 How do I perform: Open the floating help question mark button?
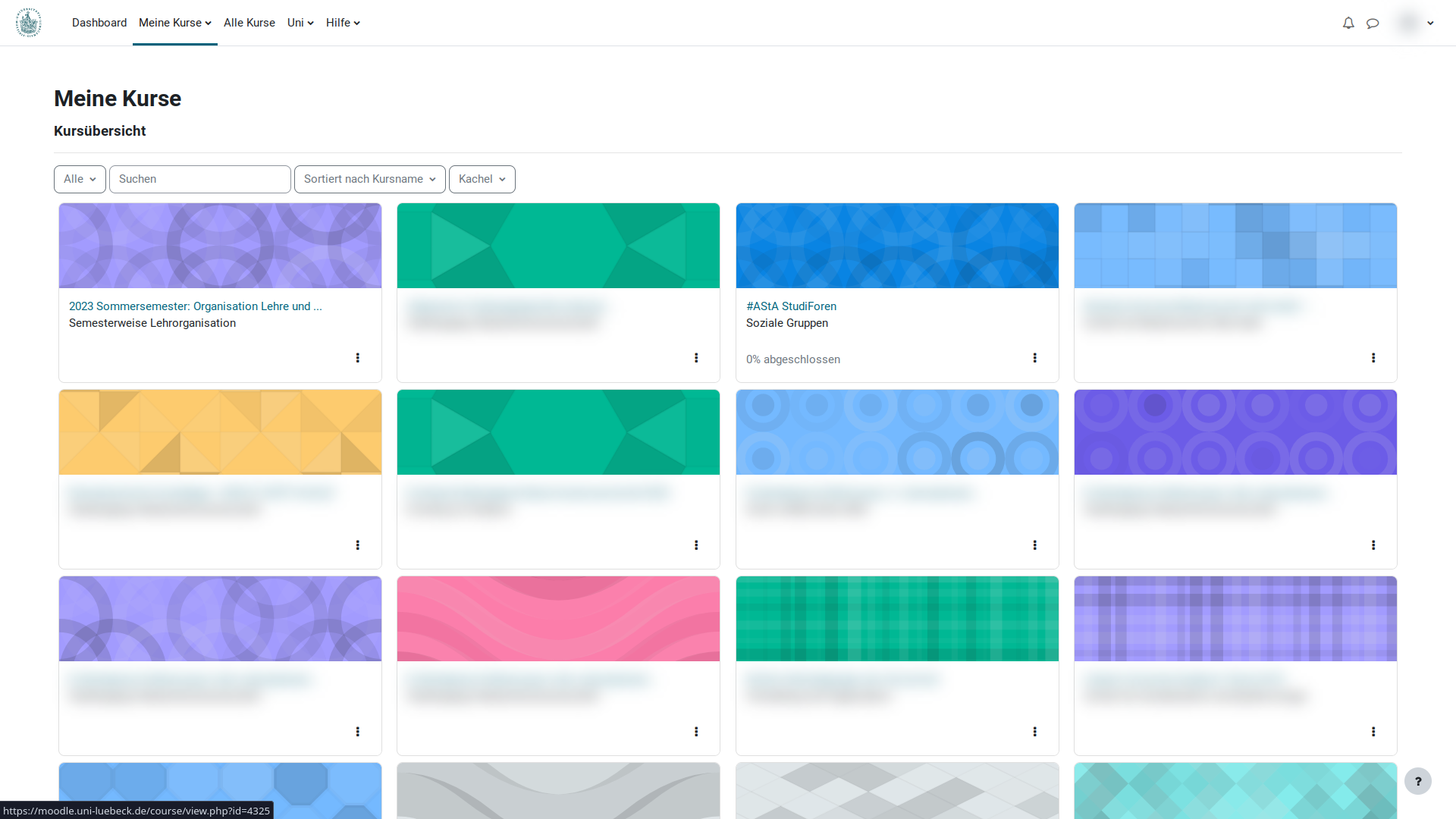click(x=1417, y=781)
